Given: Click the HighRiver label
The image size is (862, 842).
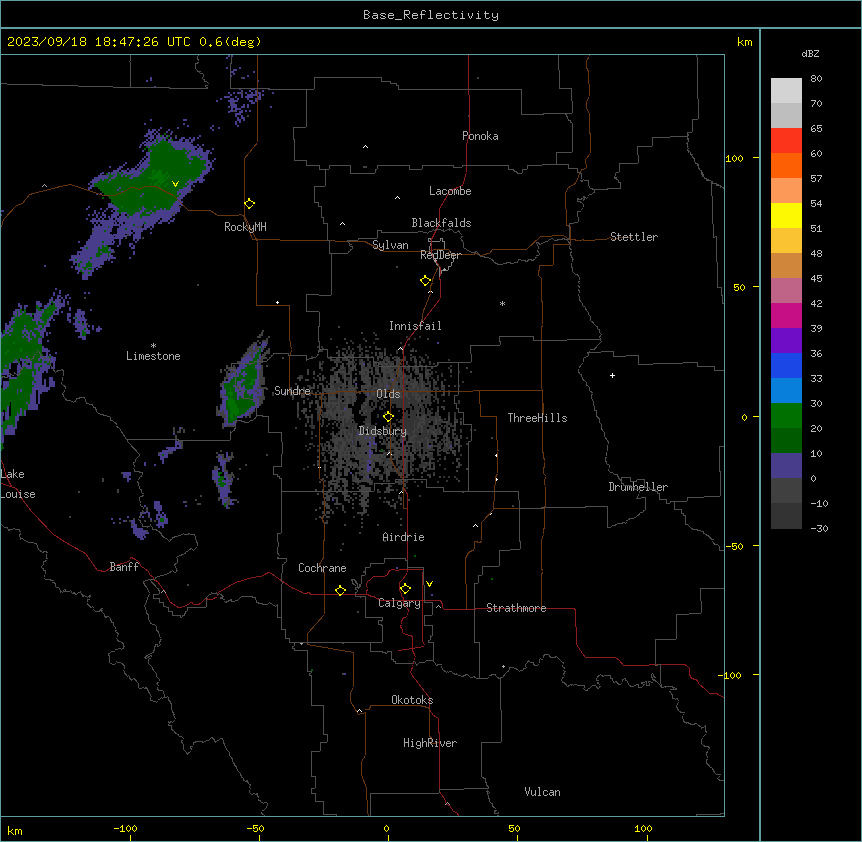Looking at the screenshot, I should click(430, 743).
